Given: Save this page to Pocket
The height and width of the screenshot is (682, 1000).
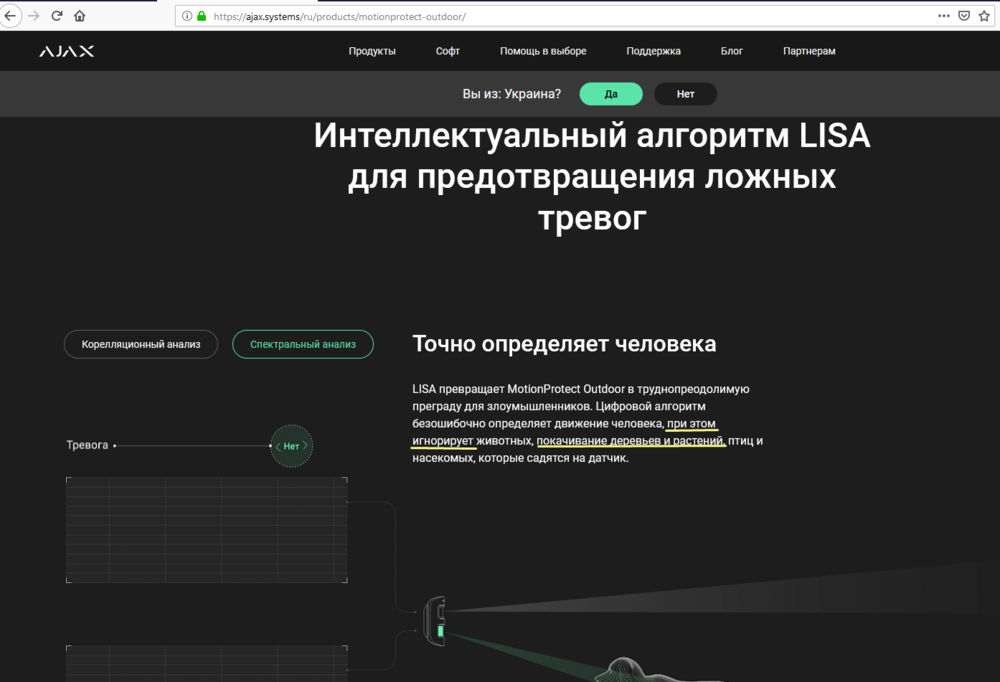Looking at the screenshot, I should (962, 16).
